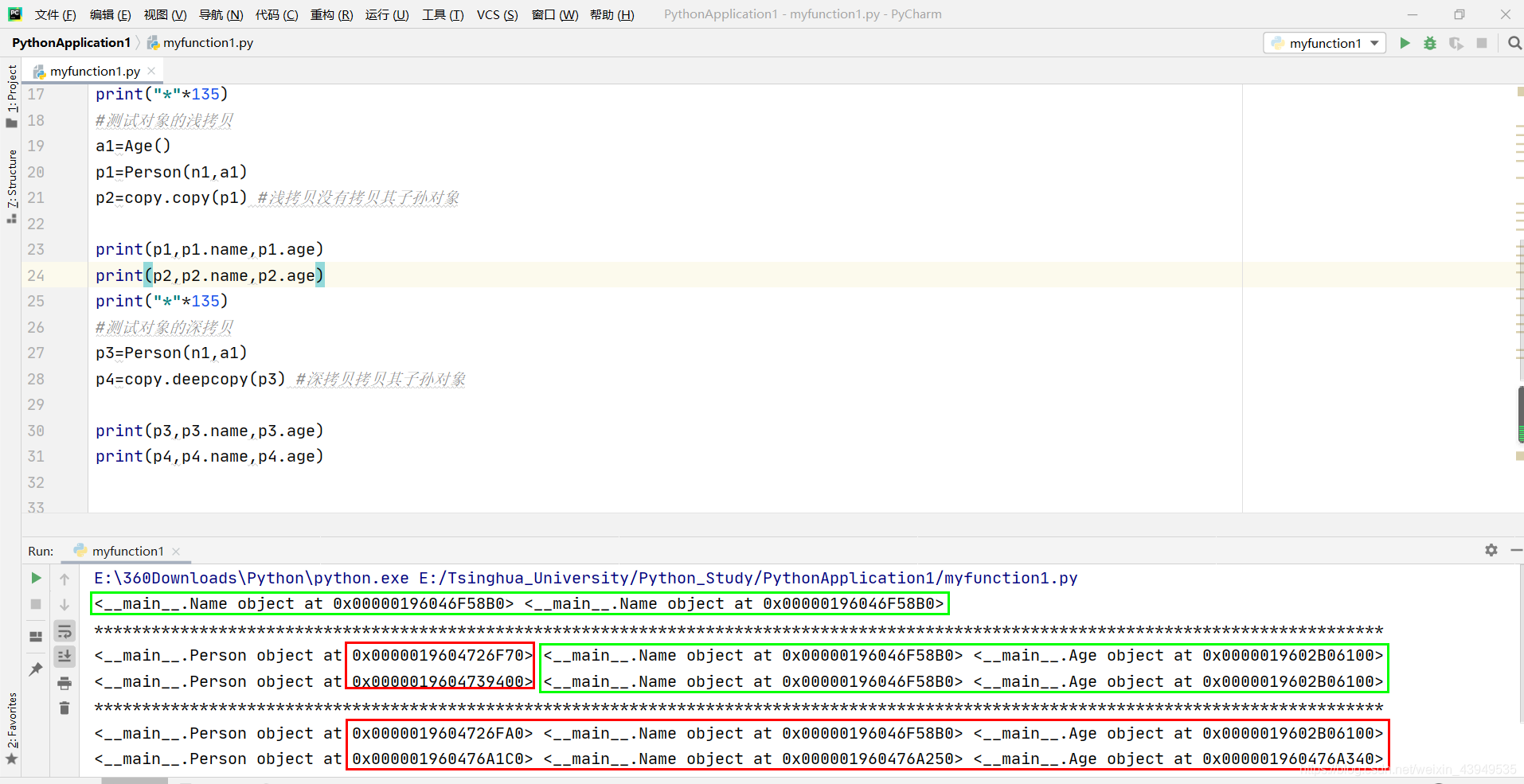Start debugging with the Debug bug icon
Viewport: 1524px width, 784px height.
(x=1430, y=43)
